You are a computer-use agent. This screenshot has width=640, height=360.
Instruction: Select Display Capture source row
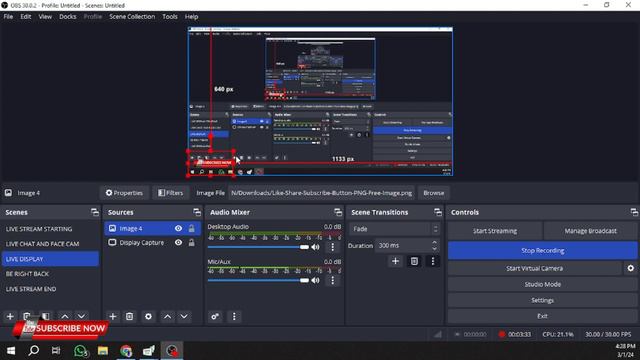pos(153,242)
